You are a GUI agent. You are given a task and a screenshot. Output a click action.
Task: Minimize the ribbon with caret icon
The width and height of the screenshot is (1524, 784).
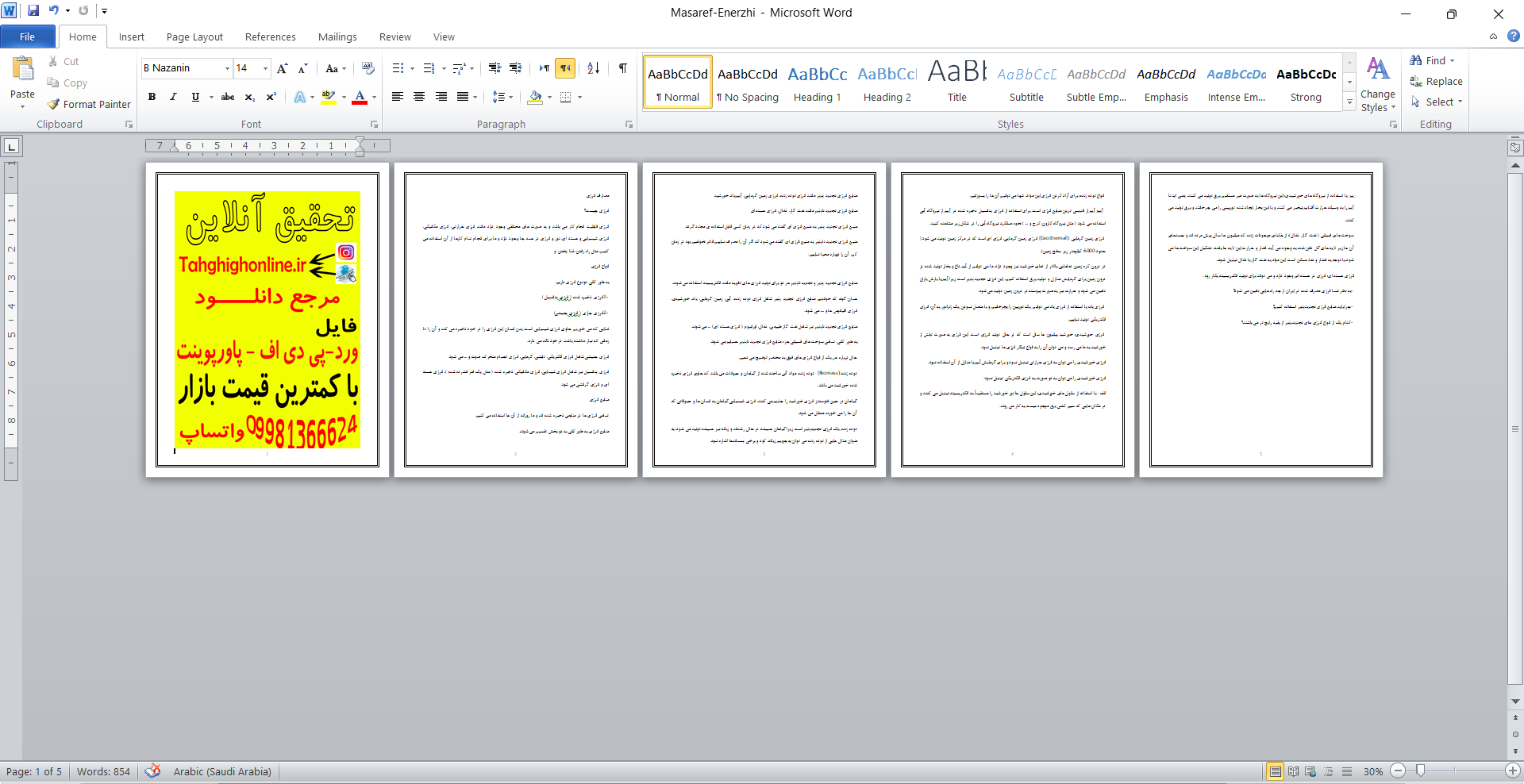point(1493,37)
